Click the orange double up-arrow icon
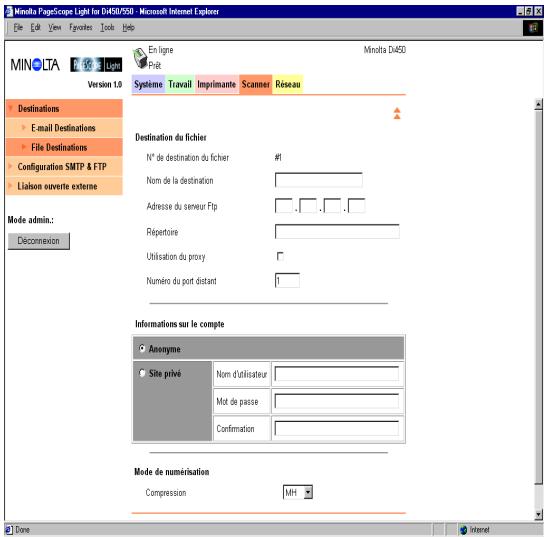This screenshot has height=537, width=545. pyautogui.click(x=397, y=113)
